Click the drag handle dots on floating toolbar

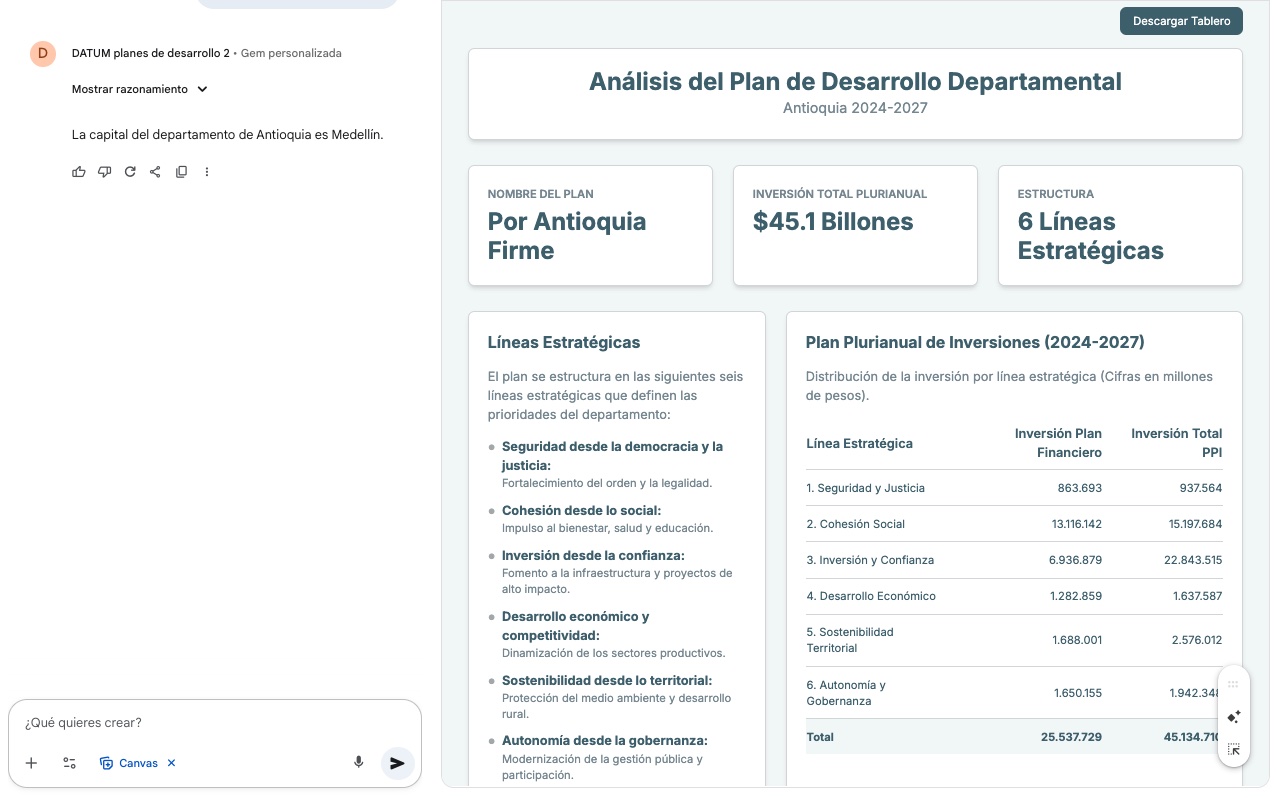1233,685
